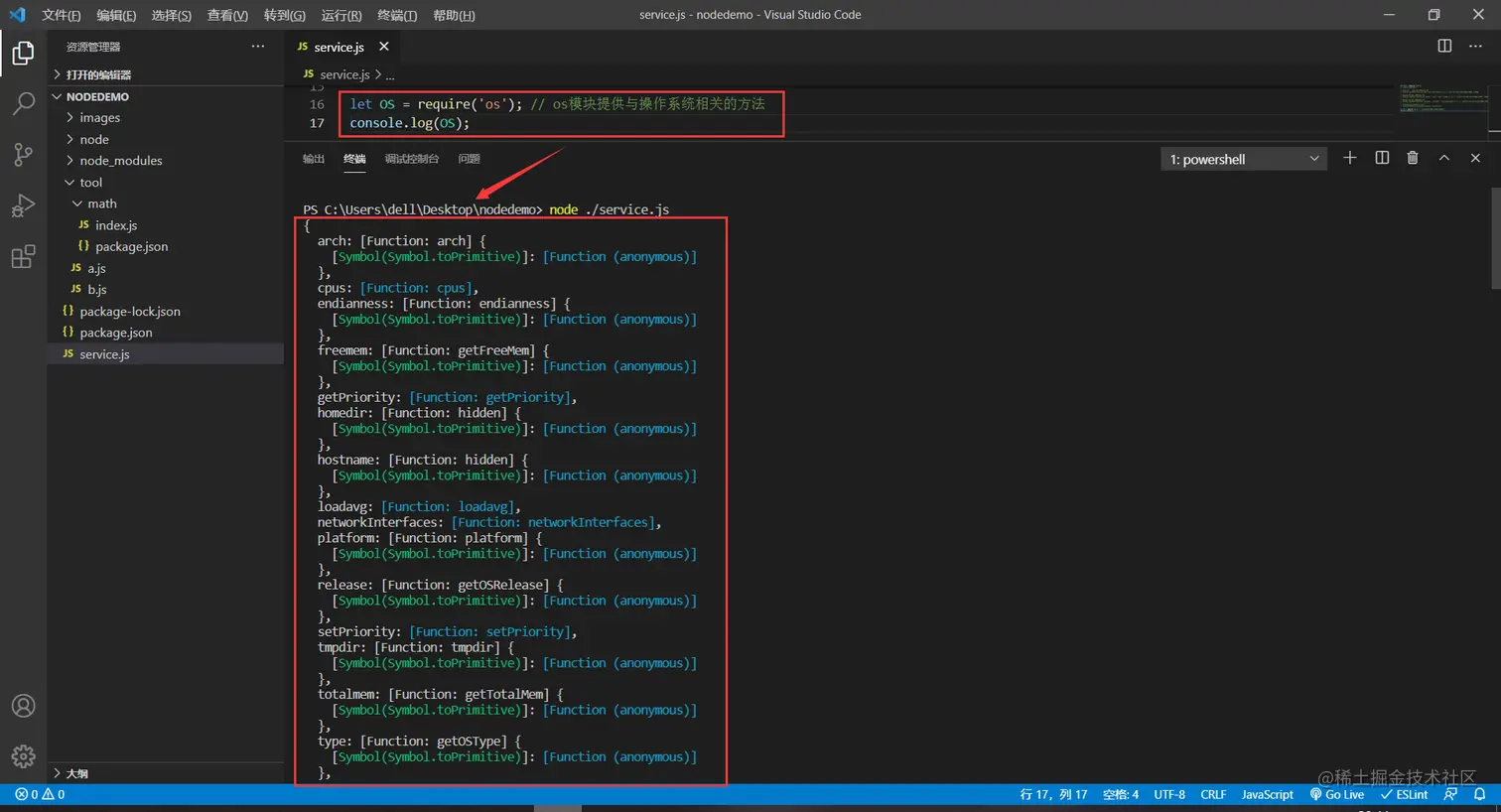Screen dimensions: 1501x812
Task: Open the Manage gear settings icon
Action: pyautogui.click(x=23, y=756)
